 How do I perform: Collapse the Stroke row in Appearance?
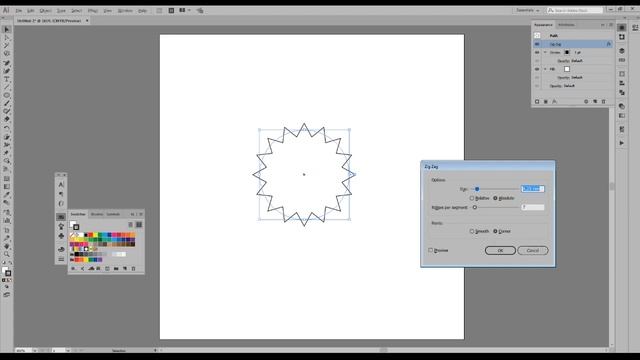coord(545,52)
